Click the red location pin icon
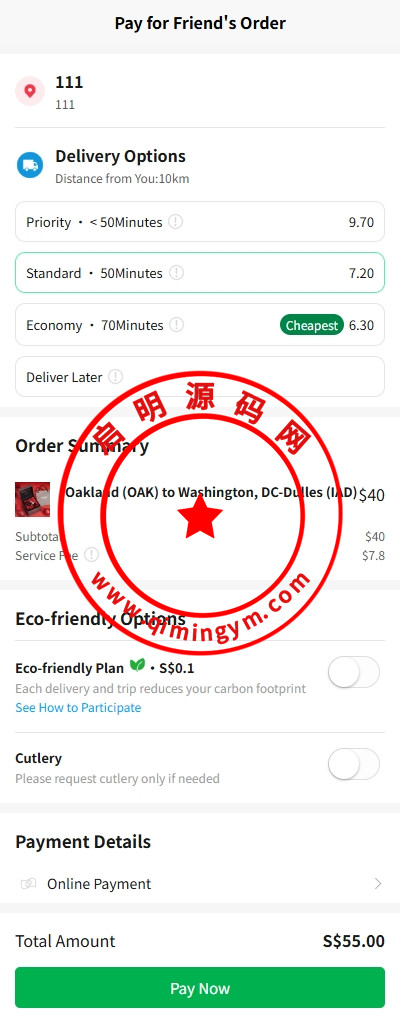This screenshot has width=400, height=1025. (29, 91)
